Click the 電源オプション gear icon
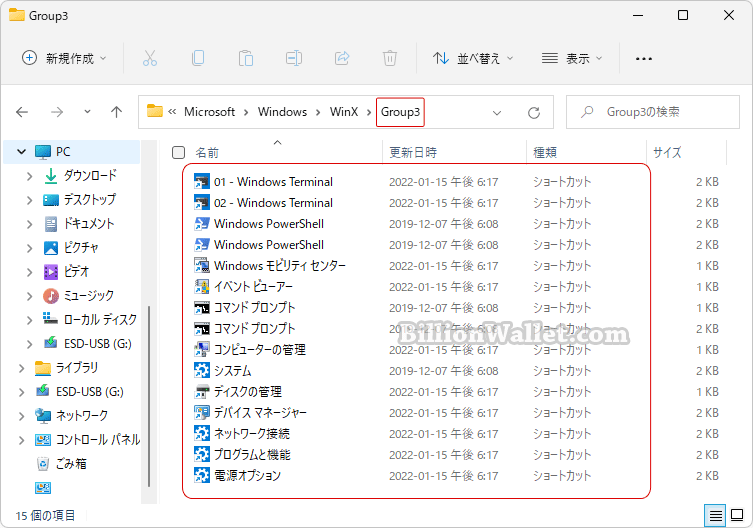Viewport: 753px width, 528px height. (202, 476)
